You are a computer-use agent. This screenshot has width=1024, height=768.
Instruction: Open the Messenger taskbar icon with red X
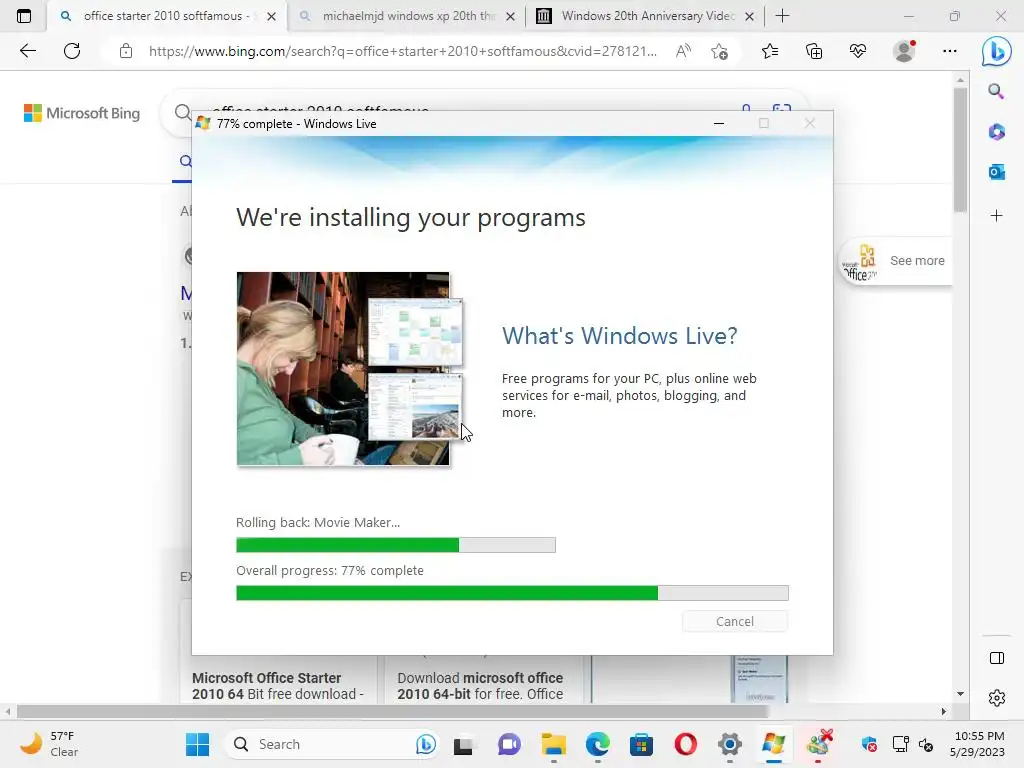tap(819, 743)
